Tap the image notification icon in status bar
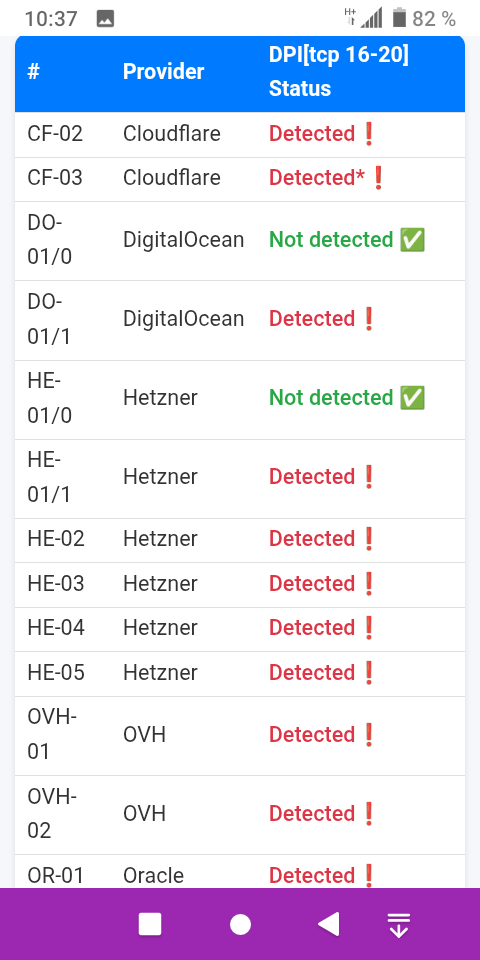The height and width of the screenshot is (960, 480). point(105,19)
